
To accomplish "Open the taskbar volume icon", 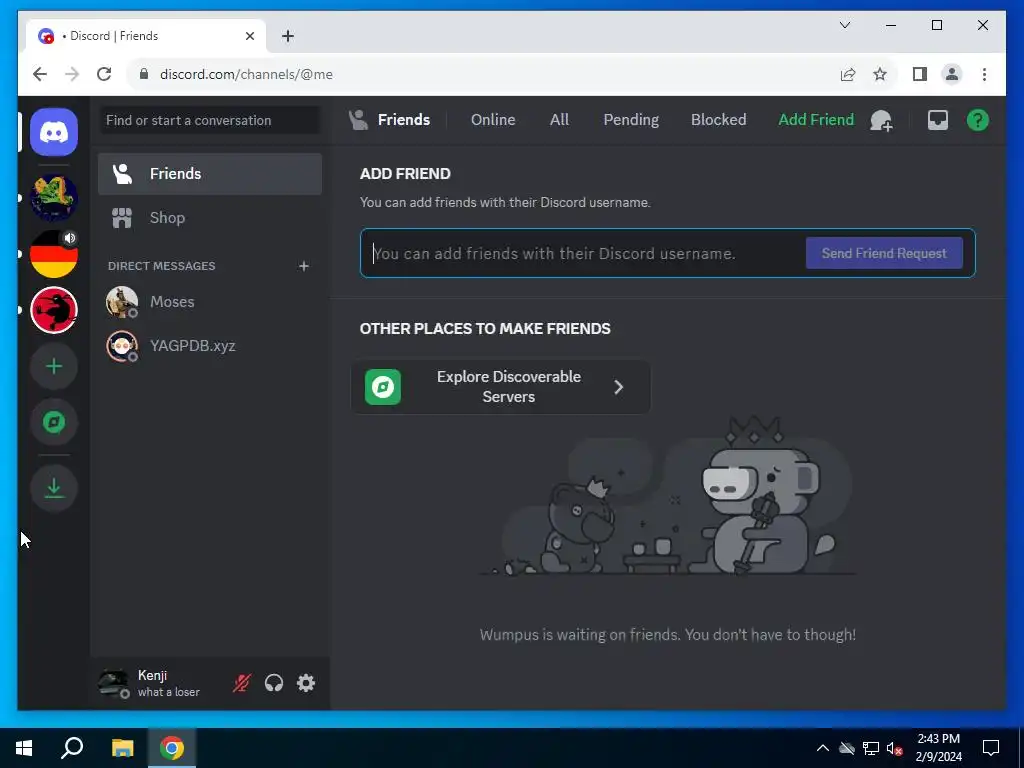I will pos(894,748).
